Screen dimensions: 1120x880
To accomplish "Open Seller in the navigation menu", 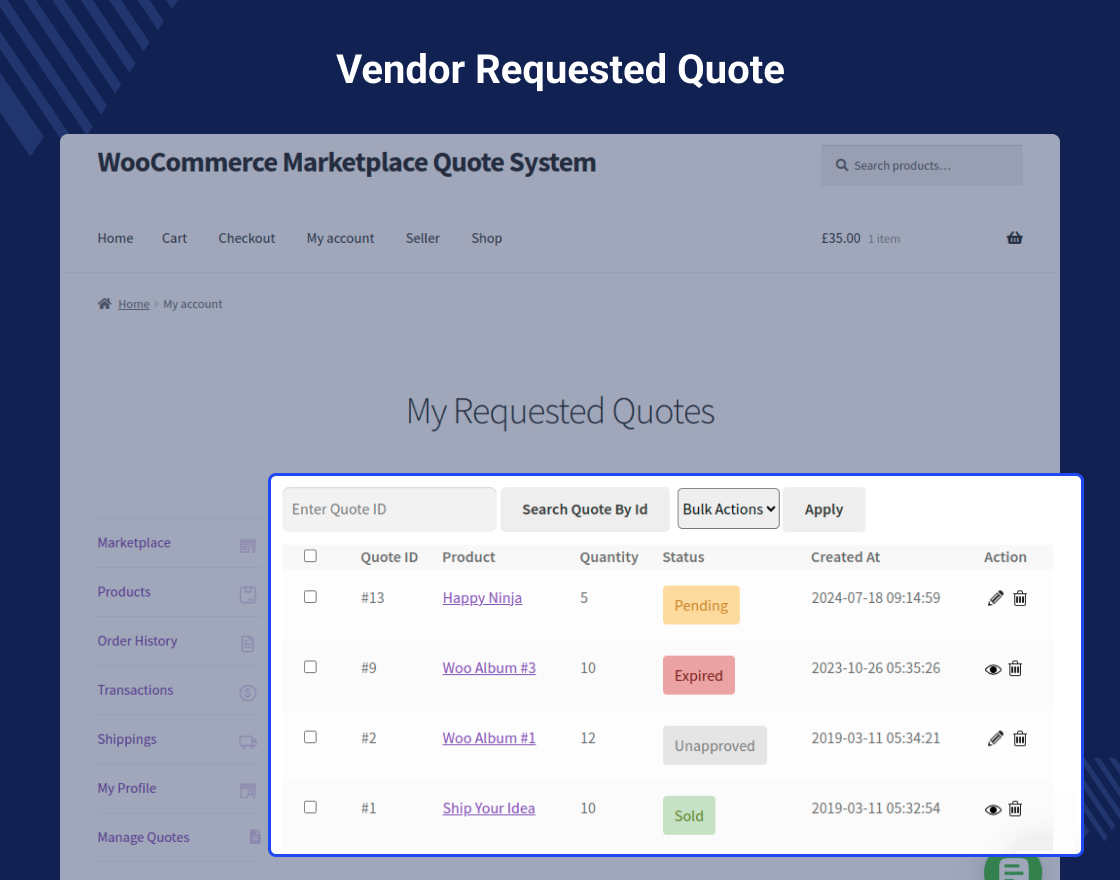I will point(423,238).
